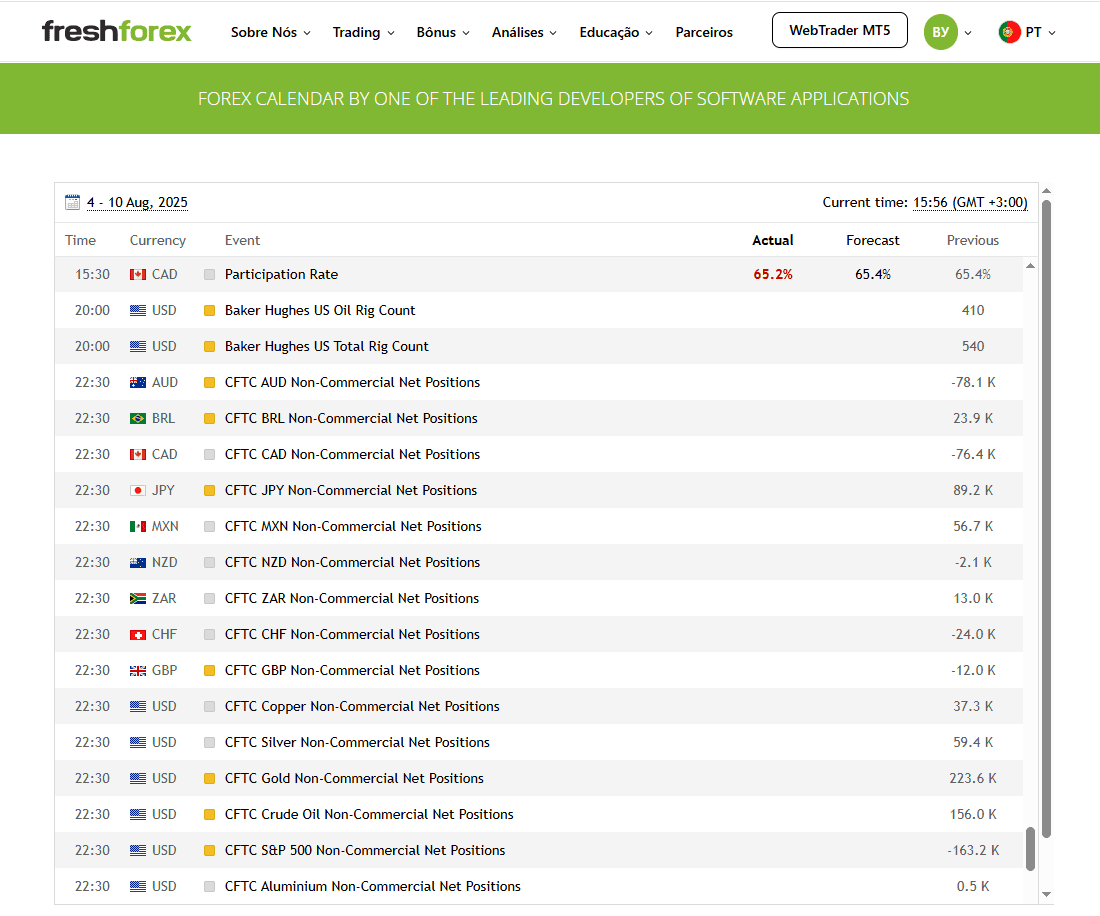Click the freshforex logo
The width and height of the screenshot is (1100, 916).
coord(116,31)
